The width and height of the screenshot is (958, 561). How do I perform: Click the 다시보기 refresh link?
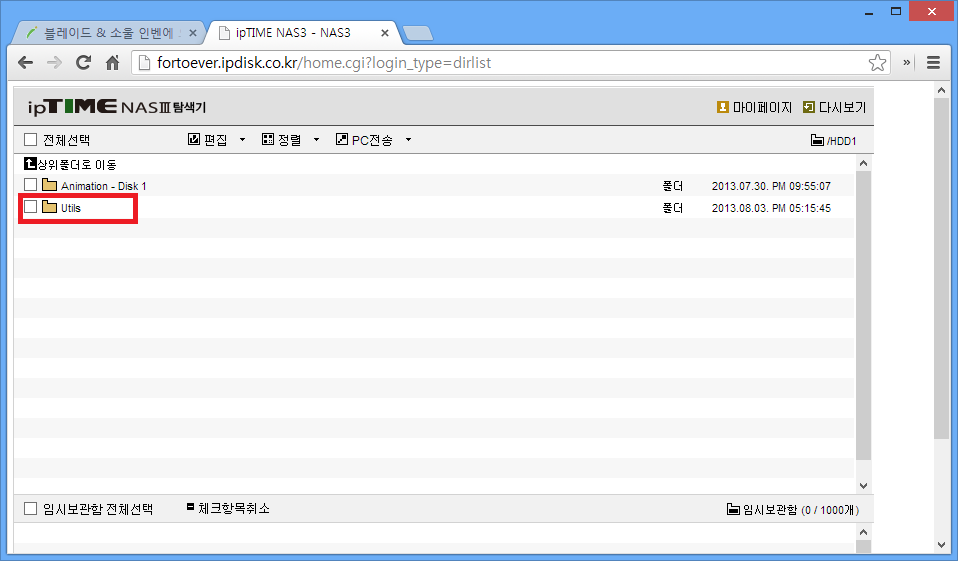click(834, 107)
